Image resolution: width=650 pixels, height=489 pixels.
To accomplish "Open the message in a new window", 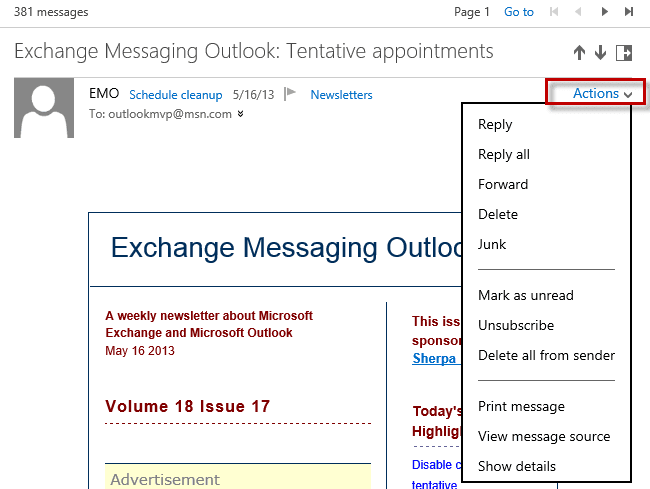I will coord(624,53).
